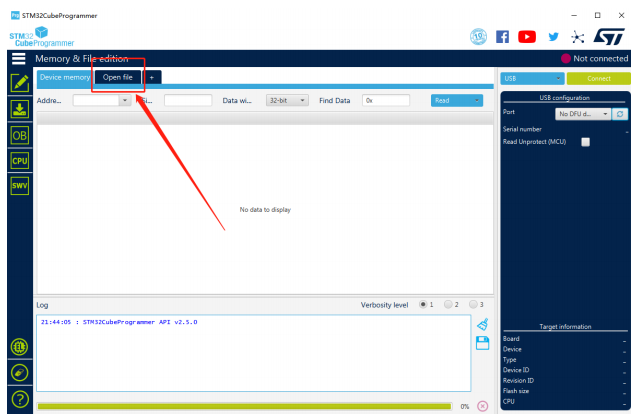Screen dimensions: 634x414
Task: Refresh the USB port list
Action: pos(620,114)
